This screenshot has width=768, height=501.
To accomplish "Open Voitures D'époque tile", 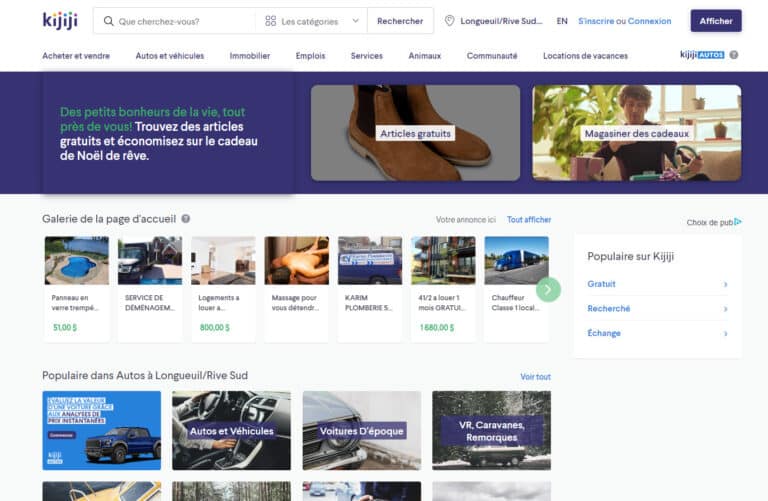I will [x=361, y=430].
